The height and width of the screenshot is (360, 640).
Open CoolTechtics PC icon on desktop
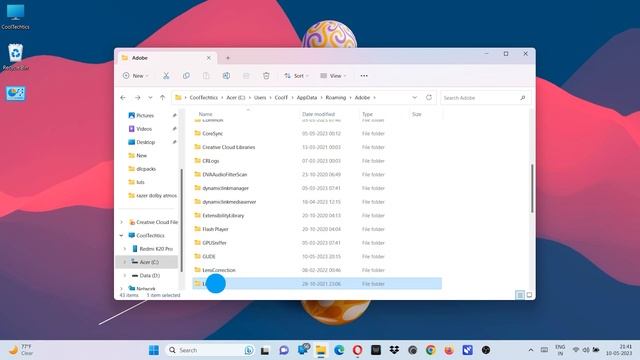(16, 17)
